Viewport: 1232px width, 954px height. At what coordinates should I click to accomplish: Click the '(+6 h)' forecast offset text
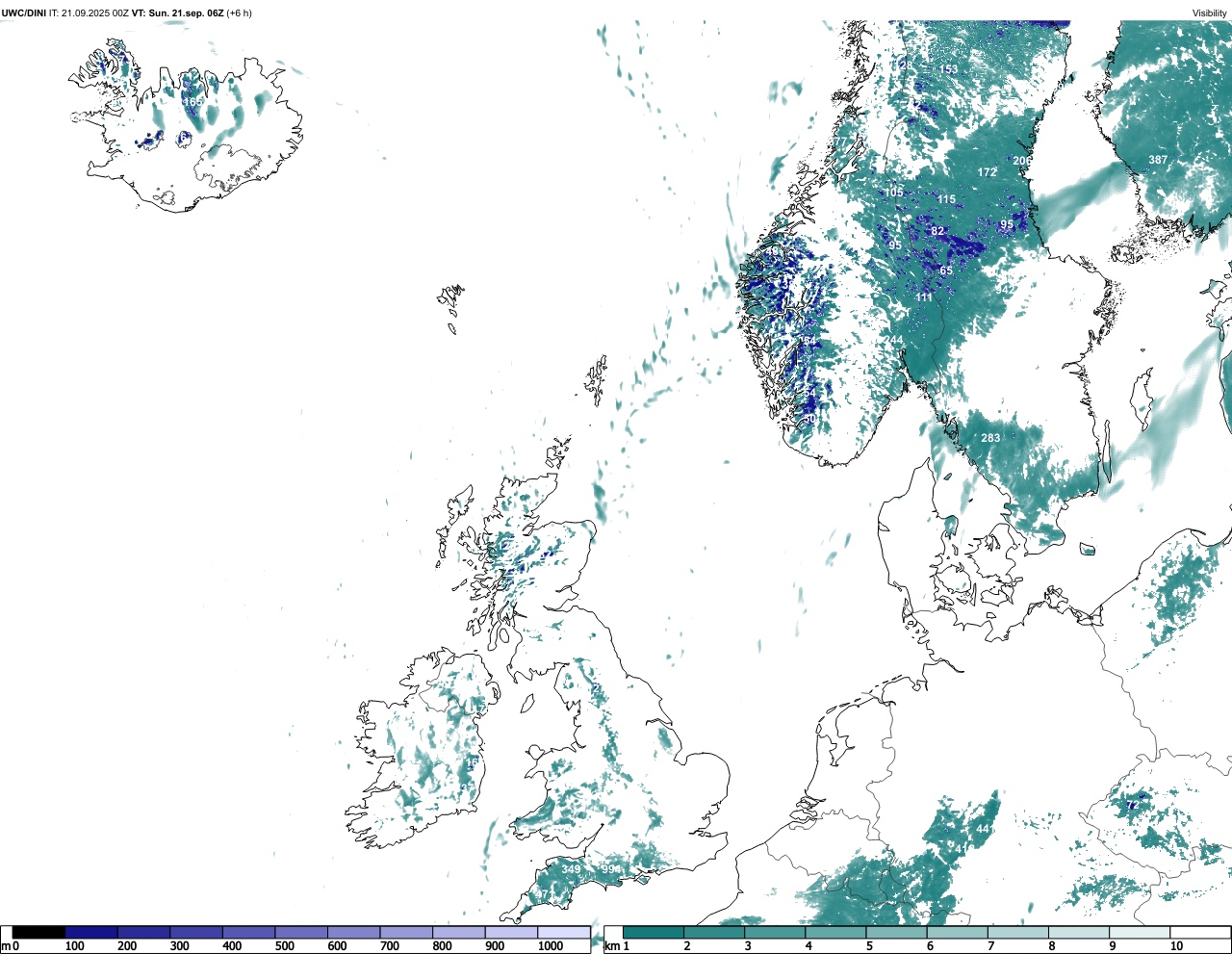239,13
